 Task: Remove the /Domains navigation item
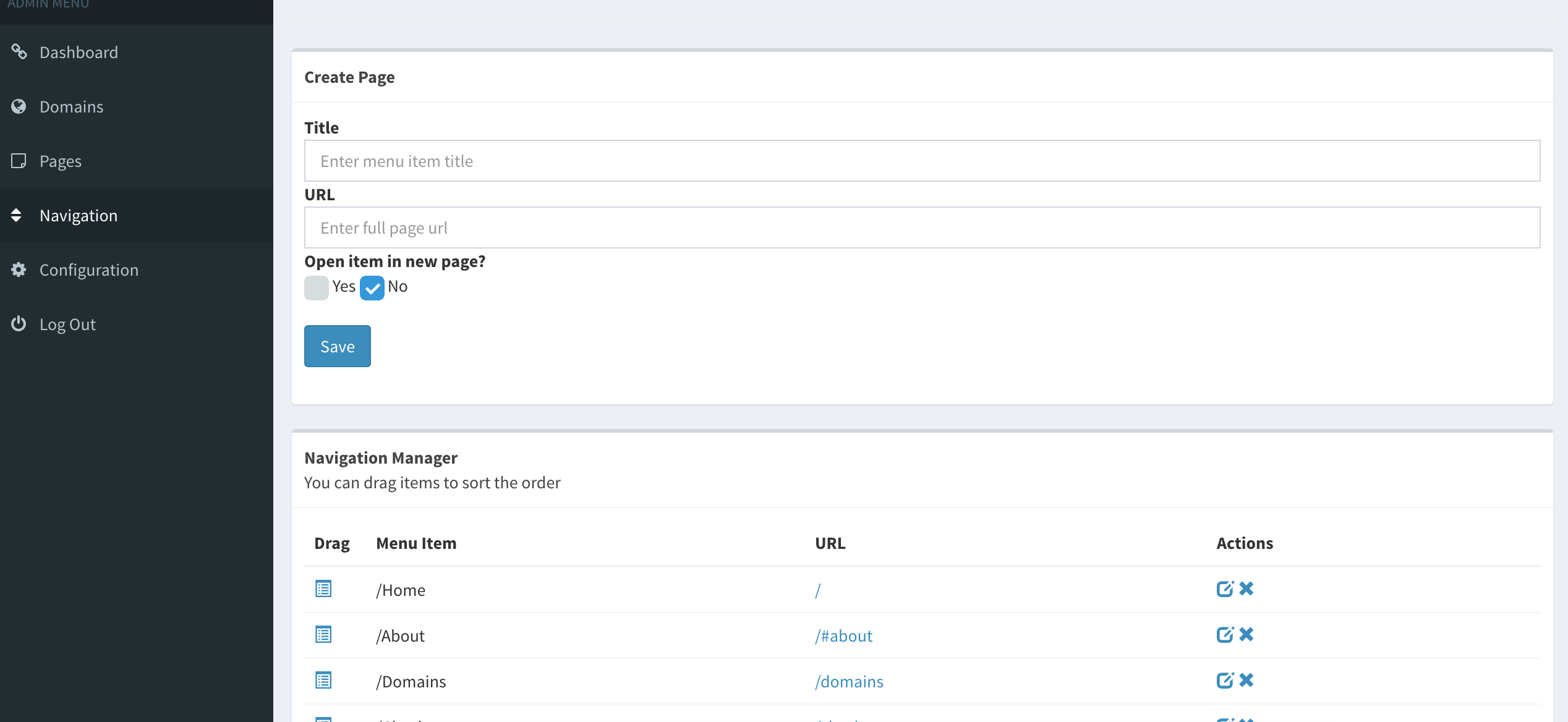(1246, 681)
